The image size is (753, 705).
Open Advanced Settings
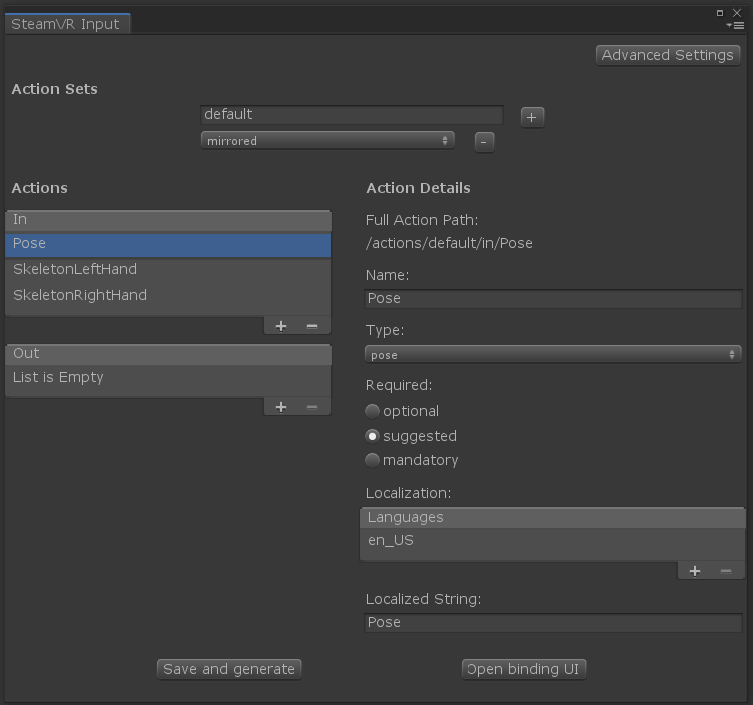tap(668, 55)
